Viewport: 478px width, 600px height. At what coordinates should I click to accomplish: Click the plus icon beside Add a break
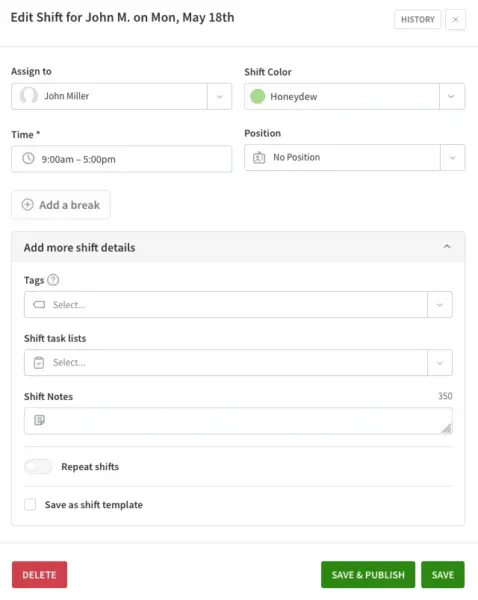28,205
